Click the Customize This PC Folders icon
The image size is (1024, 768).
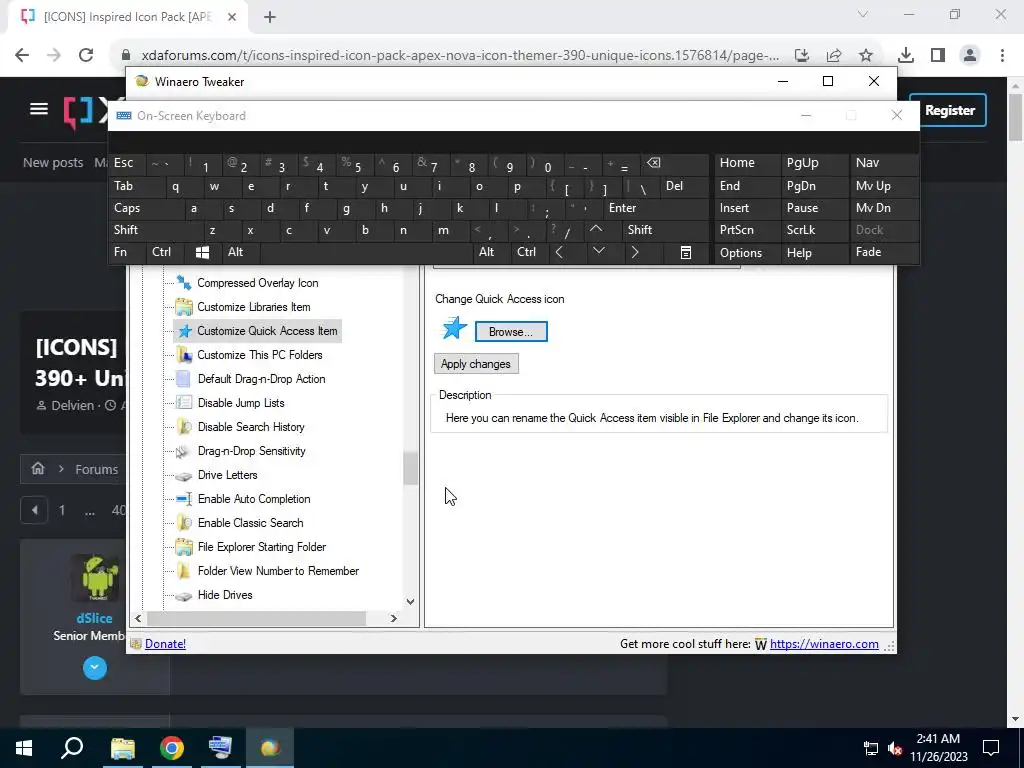click(184, 355)
